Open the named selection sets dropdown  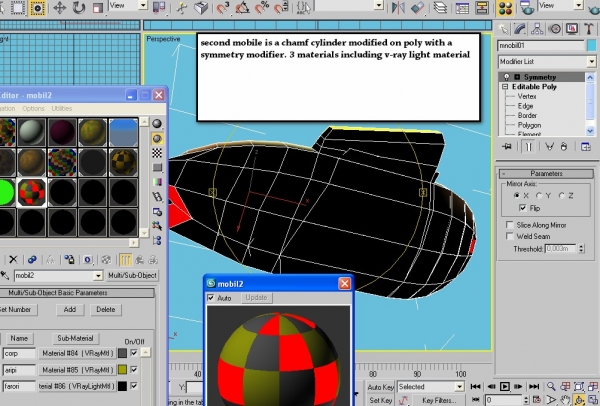point(379,5)
